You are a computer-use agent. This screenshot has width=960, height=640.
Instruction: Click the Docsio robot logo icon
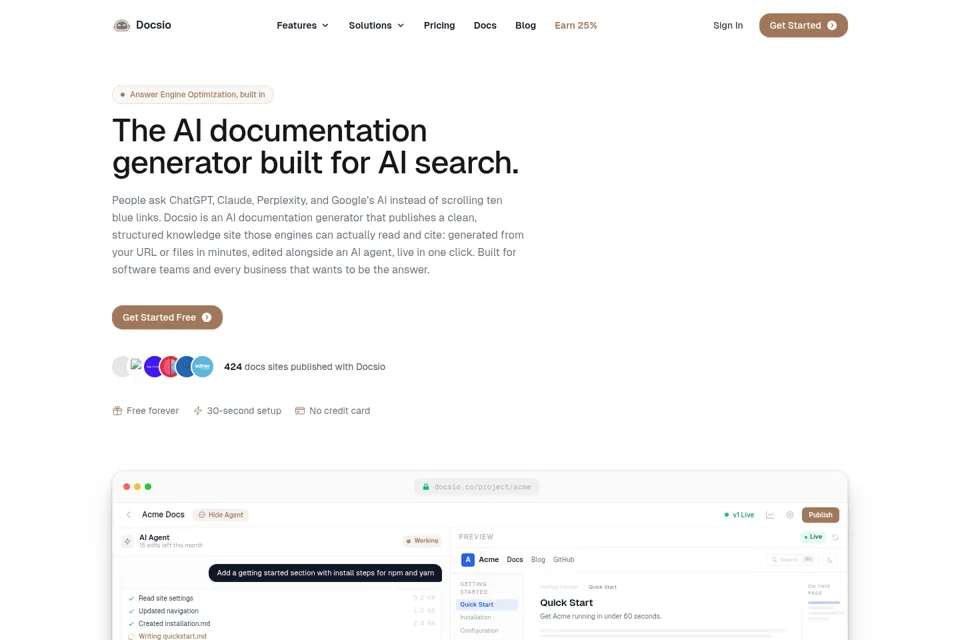pyautogui.click(x=122, y=26)
